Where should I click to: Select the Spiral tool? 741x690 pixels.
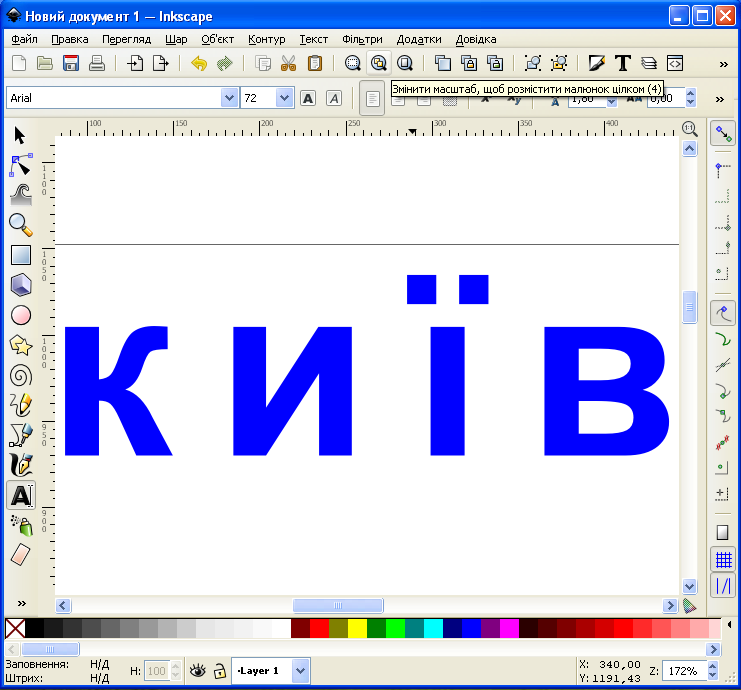(x=21, y=376)
